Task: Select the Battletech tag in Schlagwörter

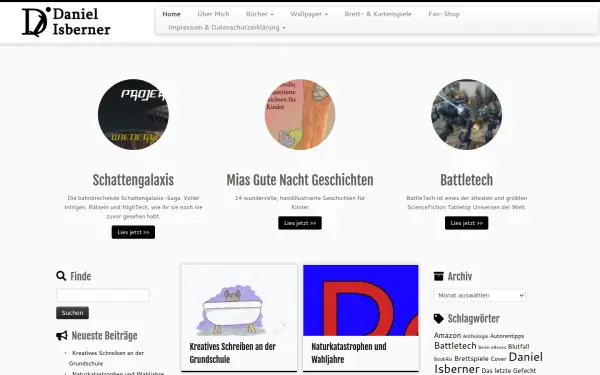Action: click(455, 346)
